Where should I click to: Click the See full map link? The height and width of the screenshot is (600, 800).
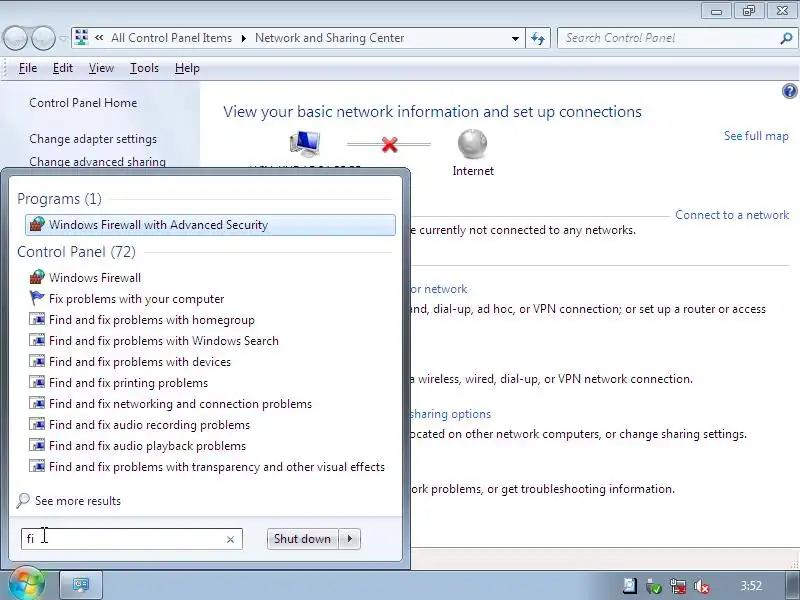click(x=756, y=136)
